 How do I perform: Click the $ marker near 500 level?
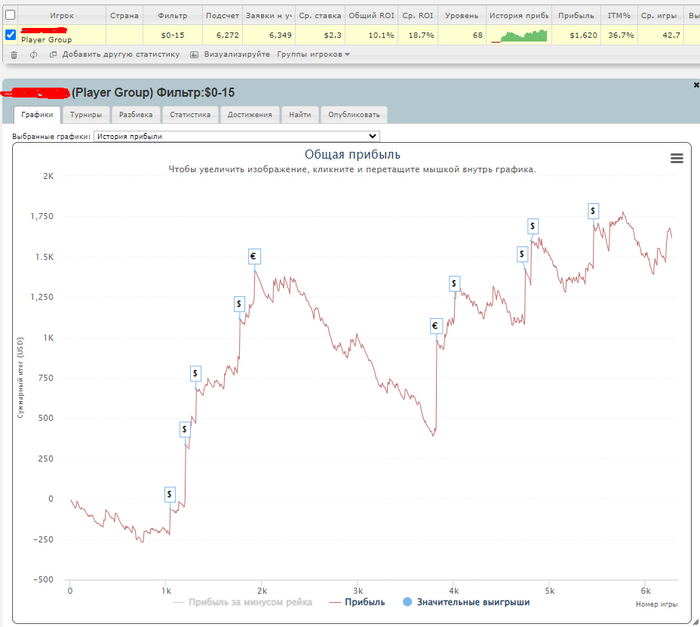tap(184, 429)
